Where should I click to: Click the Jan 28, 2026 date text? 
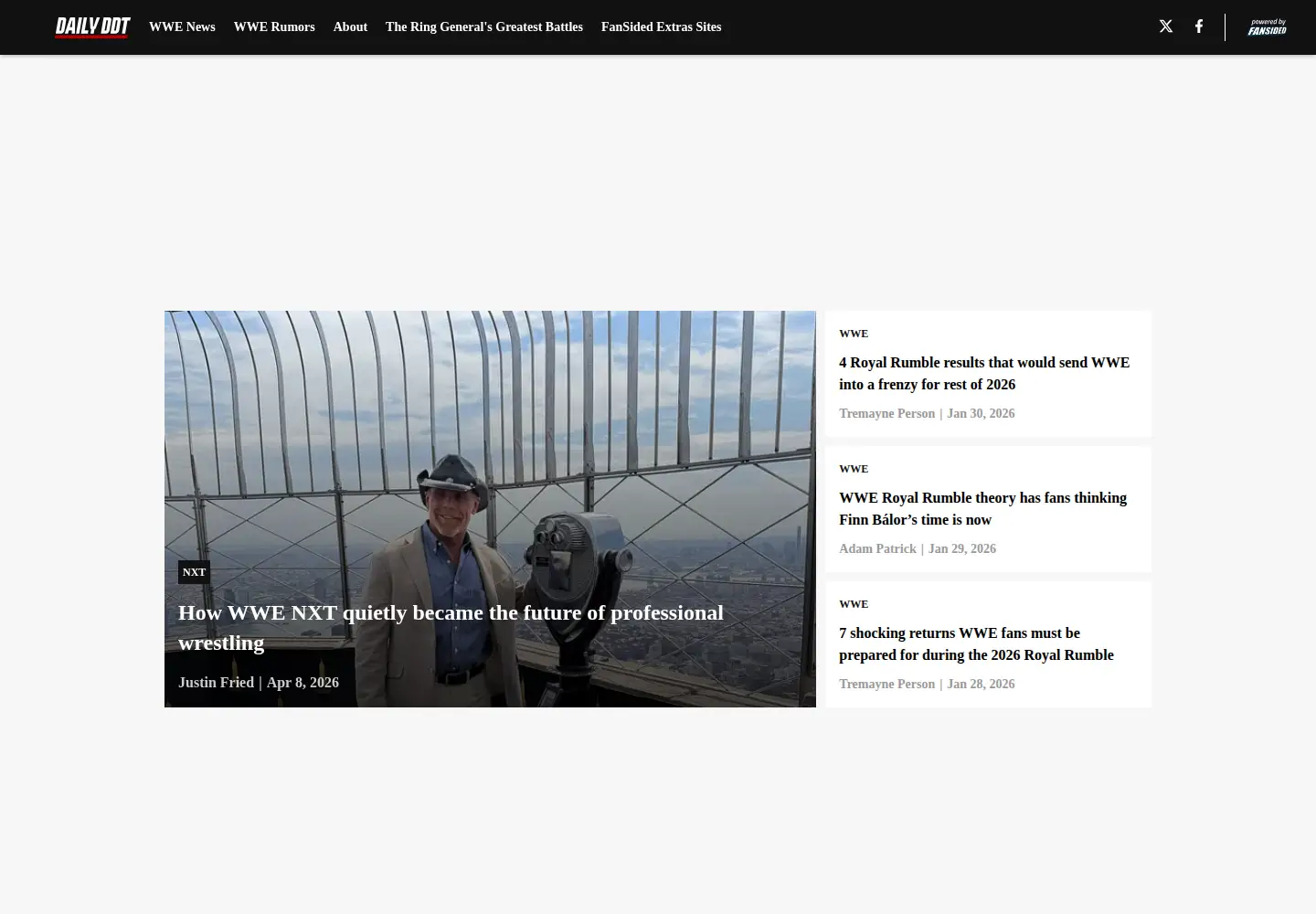[x=981, y=685]
